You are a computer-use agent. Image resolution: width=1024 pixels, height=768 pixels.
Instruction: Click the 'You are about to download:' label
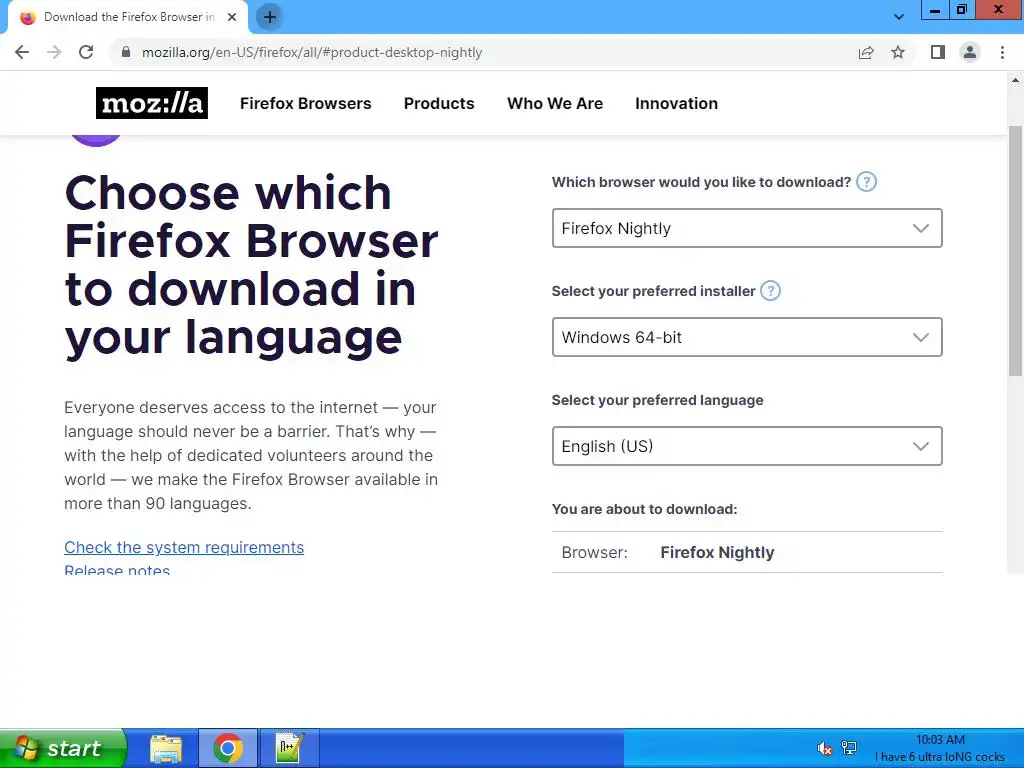click(x=645, y=509)
